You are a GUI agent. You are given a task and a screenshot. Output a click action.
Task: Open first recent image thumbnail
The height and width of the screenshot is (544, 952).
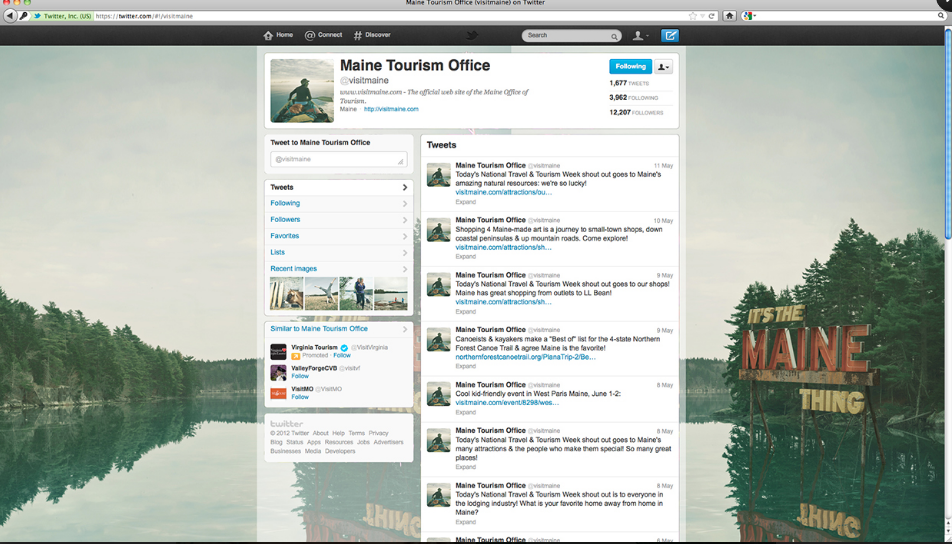[x=287, y=294]
